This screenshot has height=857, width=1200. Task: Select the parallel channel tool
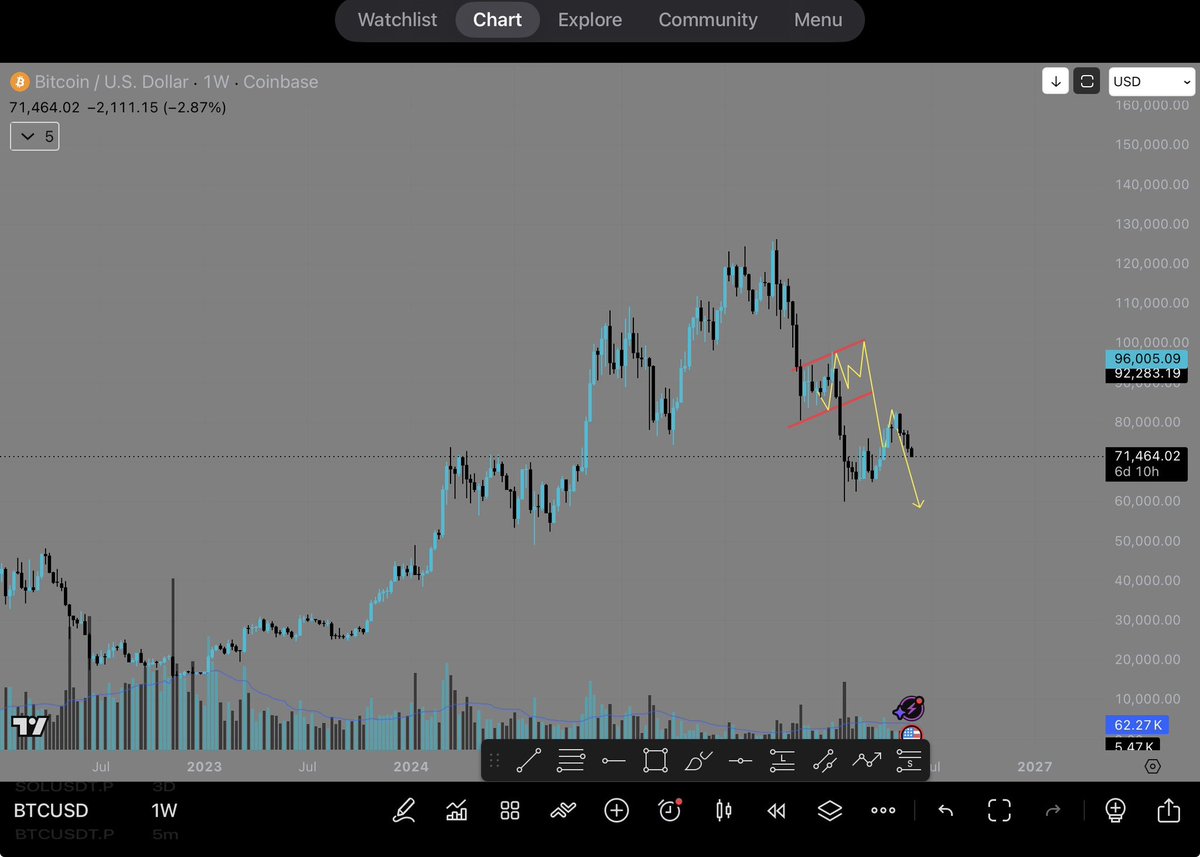(x=824, y=761)
